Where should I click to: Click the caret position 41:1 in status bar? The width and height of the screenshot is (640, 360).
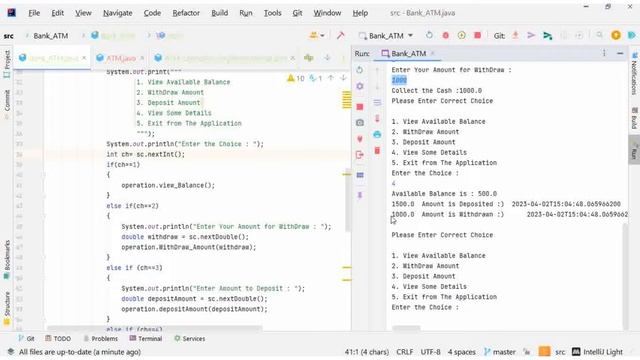tap(367, 351)
